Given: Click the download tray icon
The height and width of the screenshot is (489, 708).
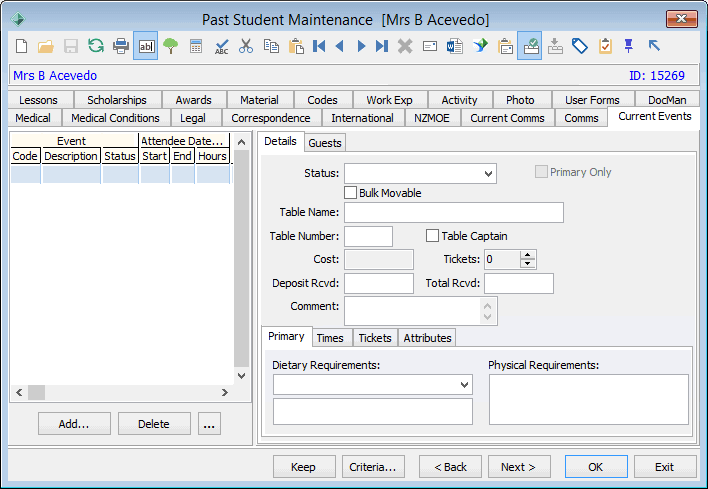Looking at the screenshot, I should tap(555, 46).
